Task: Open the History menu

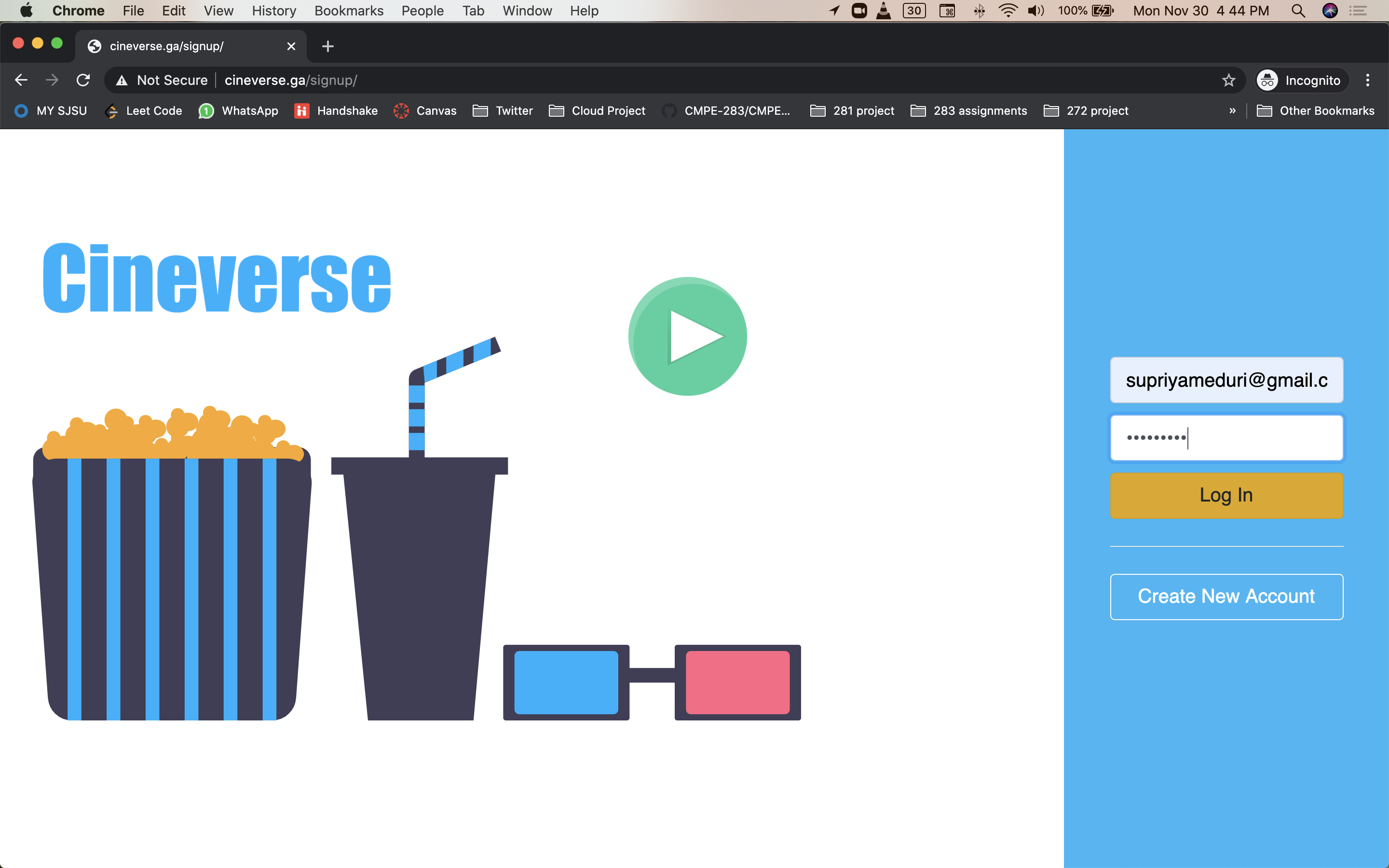Action: (274, 11)
